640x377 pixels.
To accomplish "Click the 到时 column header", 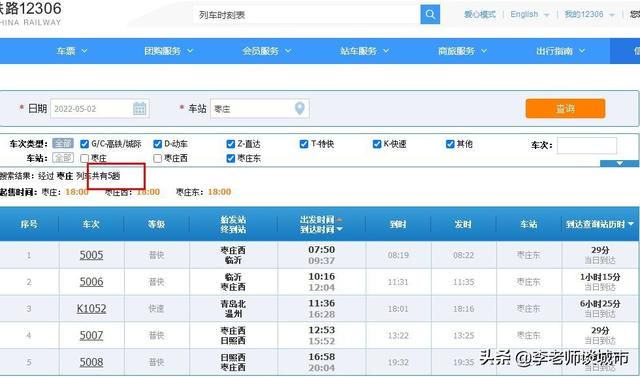I will (x=398, y=224).
